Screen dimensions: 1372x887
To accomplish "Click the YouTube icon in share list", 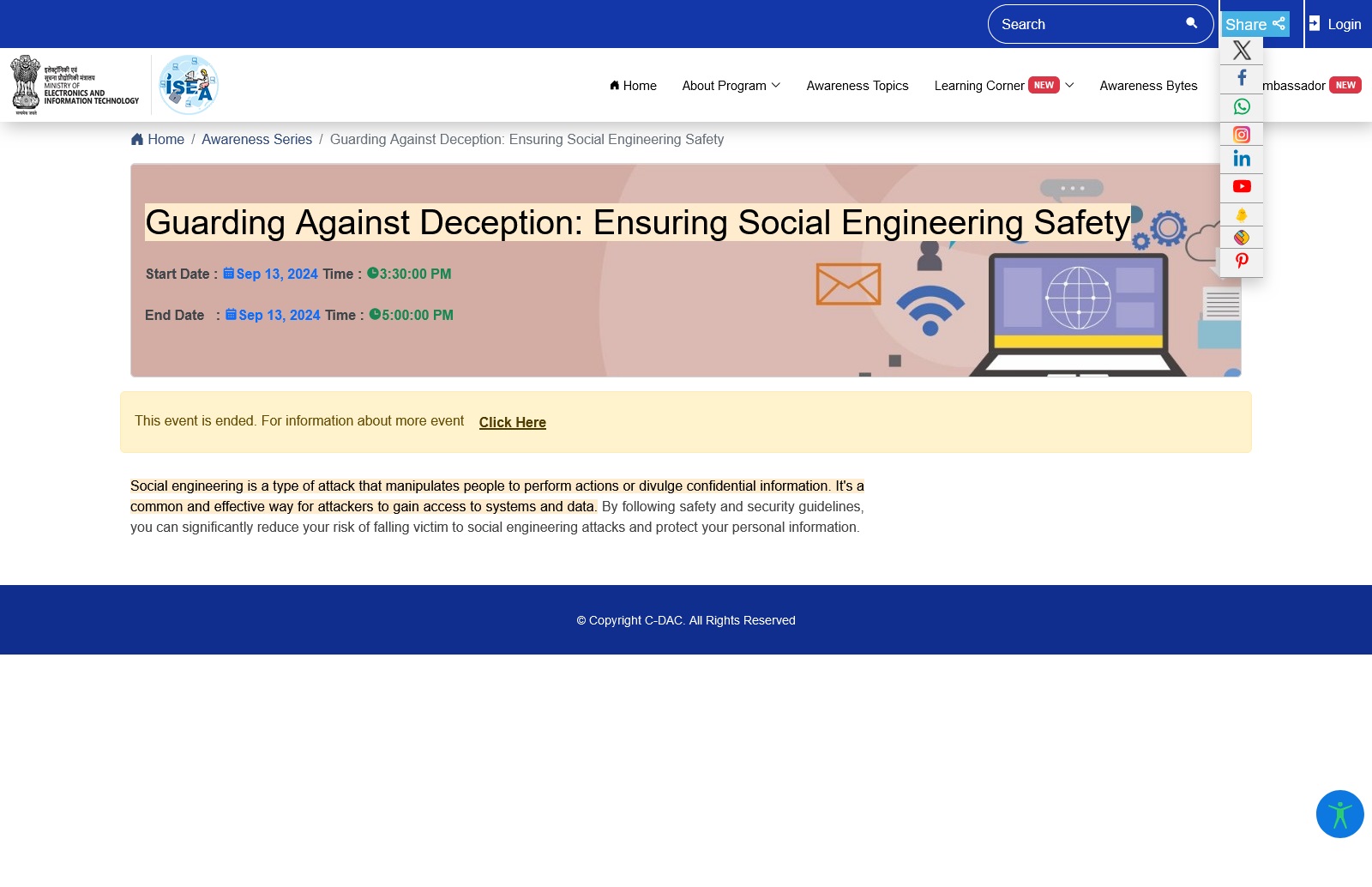I will [1241, 187].
